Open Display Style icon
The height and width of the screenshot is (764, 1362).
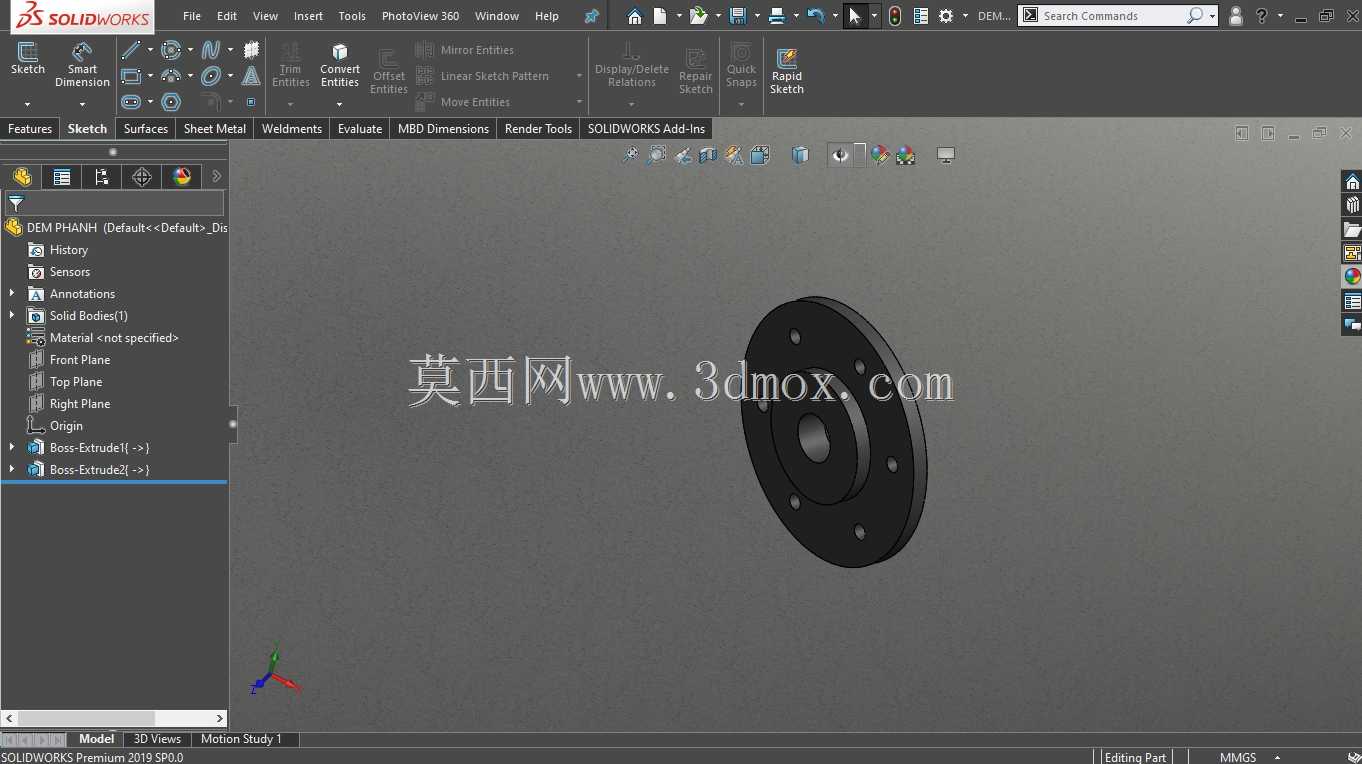tap(800, 155)
